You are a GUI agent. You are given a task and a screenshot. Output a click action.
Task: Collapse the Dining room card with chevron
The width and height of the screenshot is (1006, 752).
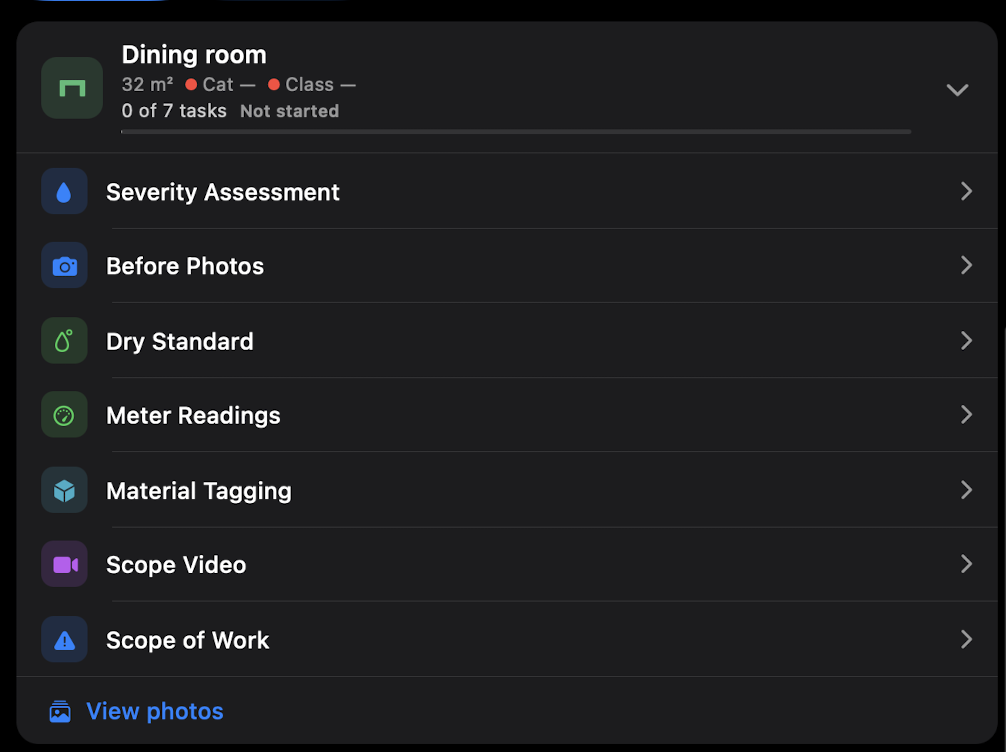(x=957, y=90)
